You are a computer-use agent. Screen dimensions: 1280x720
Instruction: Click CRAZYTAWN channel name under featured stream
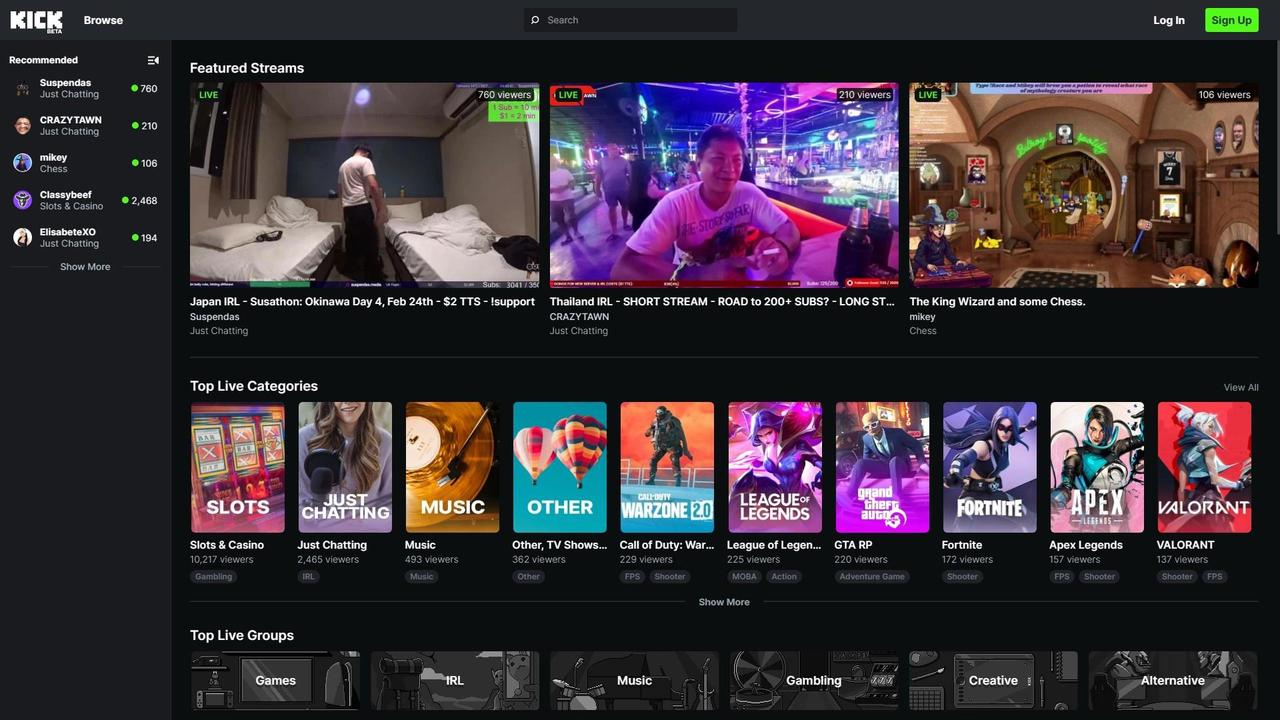click(x=579, y=316)
